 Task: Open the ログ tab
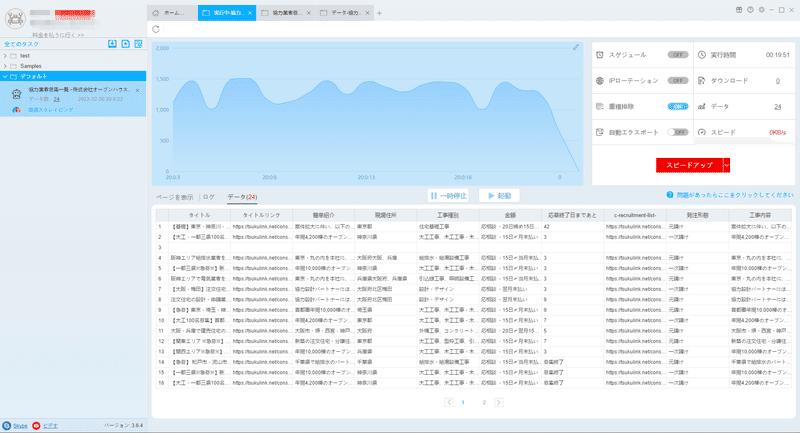click(x=209, y=197)
